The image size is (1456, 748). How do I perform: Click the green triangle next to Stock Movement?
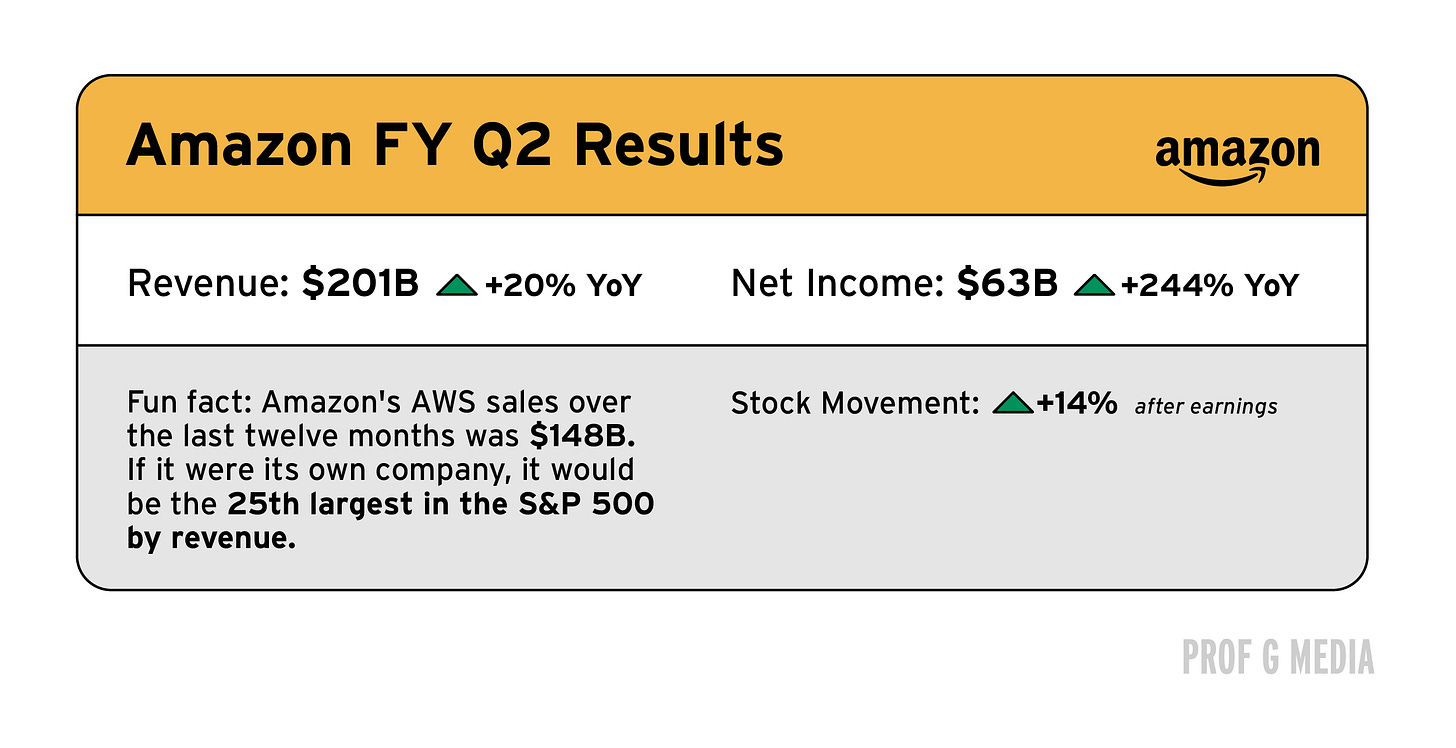click(x=1012, y=404)
